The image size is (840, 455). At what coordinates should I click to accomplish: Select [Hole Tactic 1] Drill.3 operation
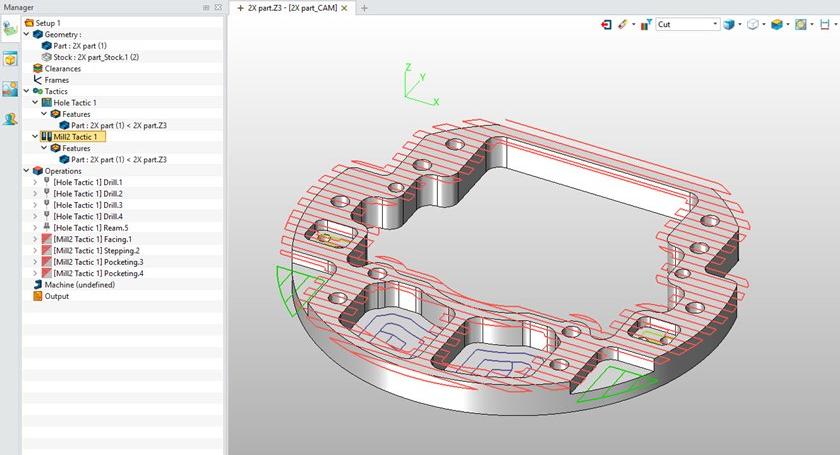click(88, 205)
